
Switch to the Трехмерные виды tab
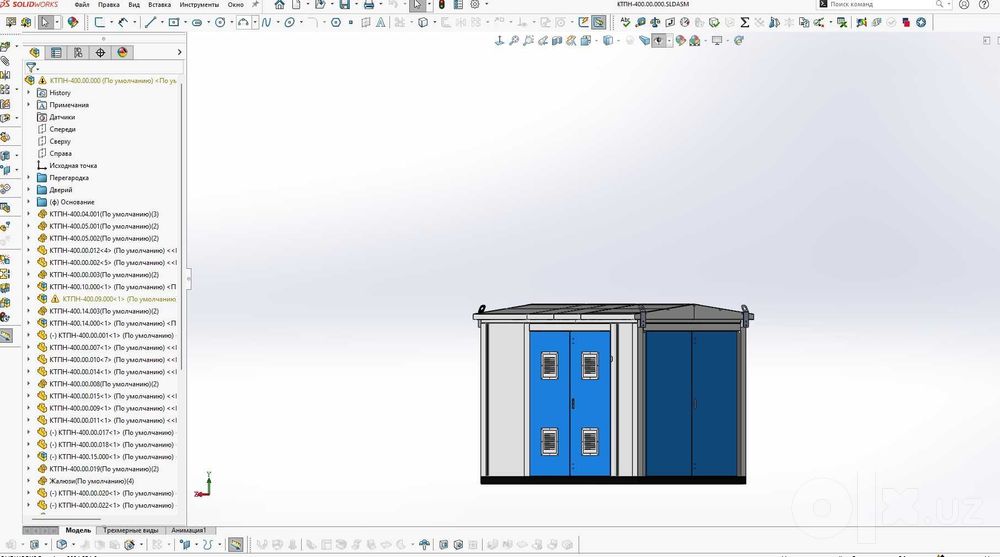pyautogui.click(x=131, y=530)
